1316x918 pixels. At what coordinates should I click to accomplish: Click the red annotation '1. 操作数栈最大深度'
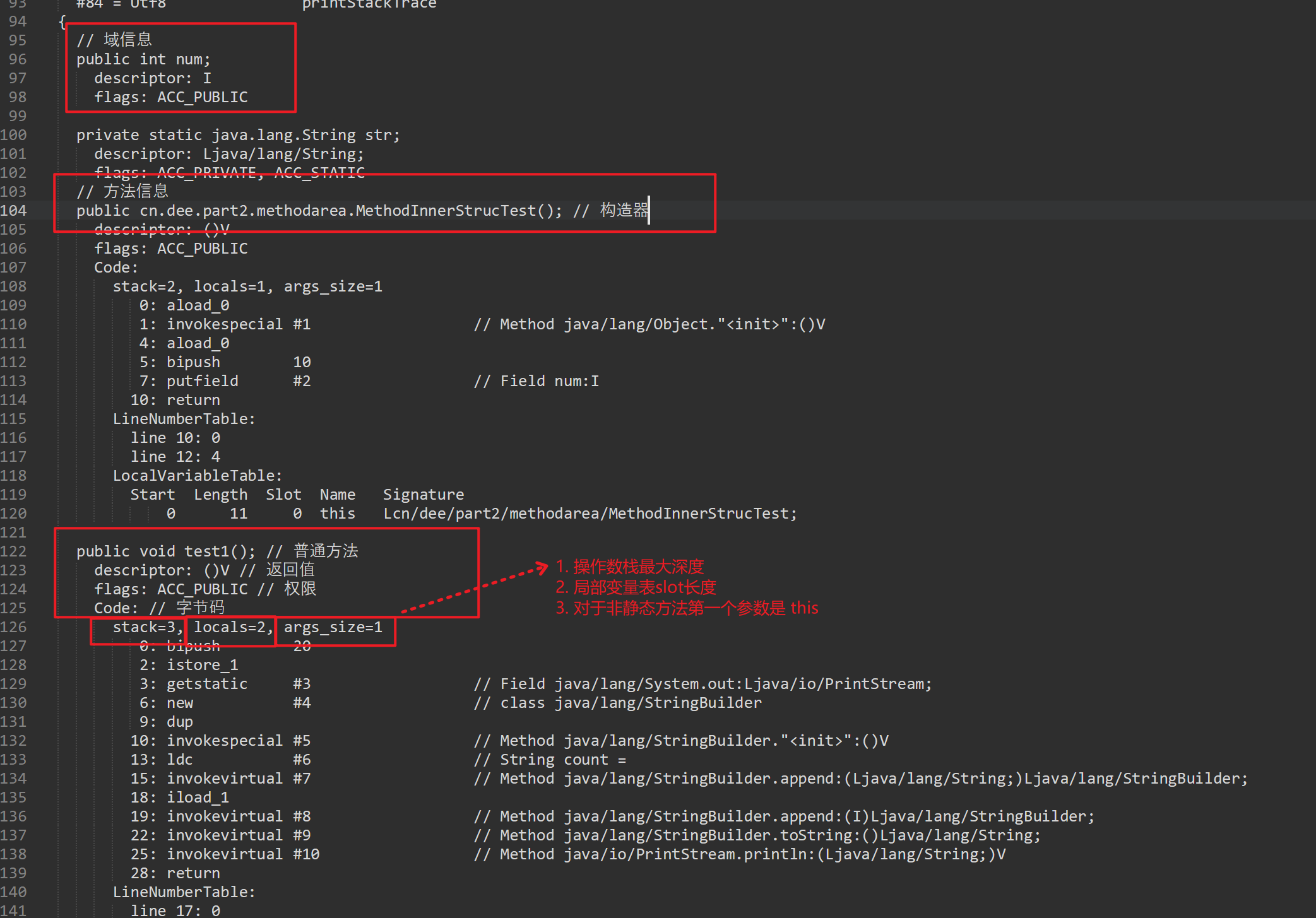pyautogui.click(x=629, y=567)
